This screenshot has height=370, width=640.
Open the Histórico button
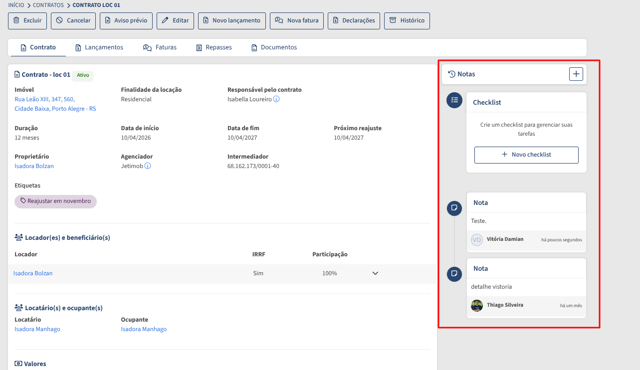(x=407, y=20)
